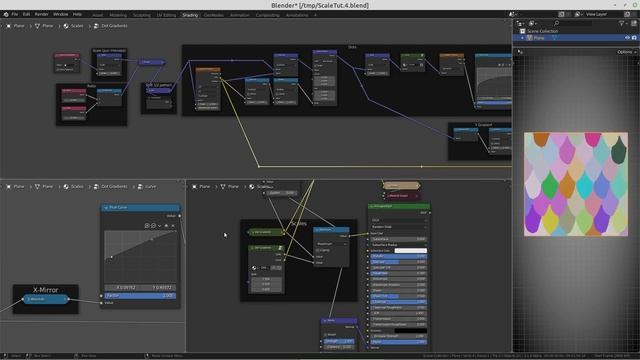This screenshot has height=360, width=640.
Task: Toggle clipping options on Float Curve
Action: coord(166,225)
